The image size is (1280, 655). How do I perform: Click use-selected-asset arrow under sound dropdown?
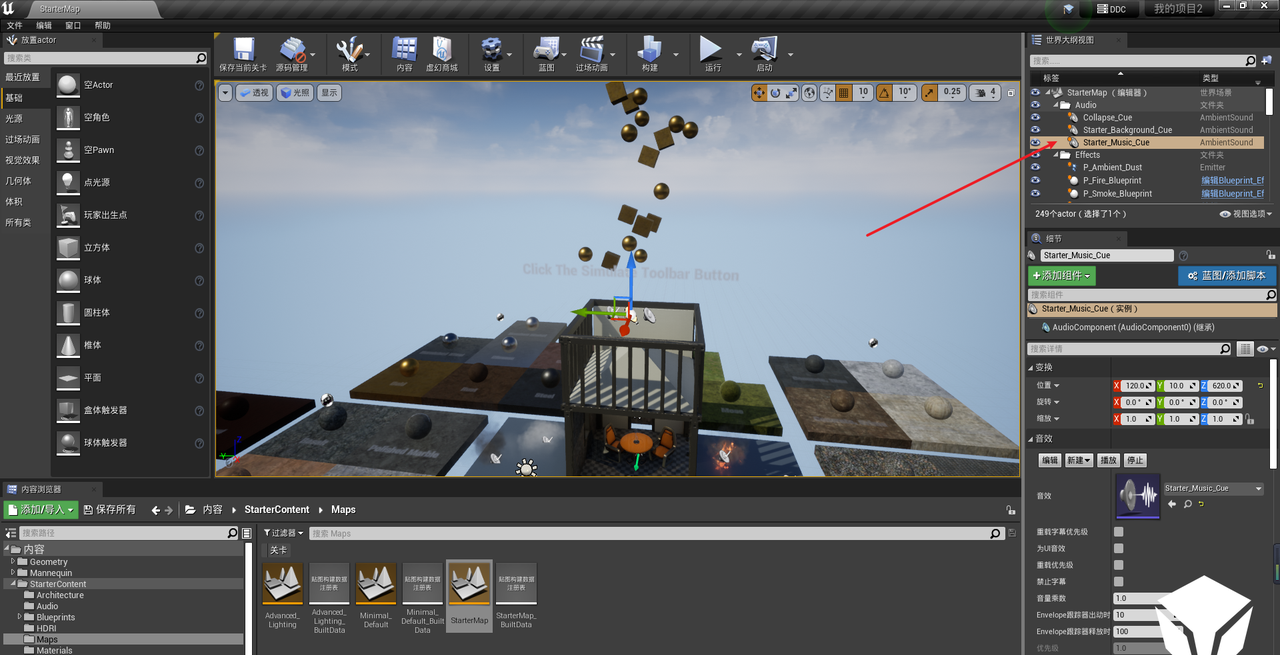tap(1172, 504)
